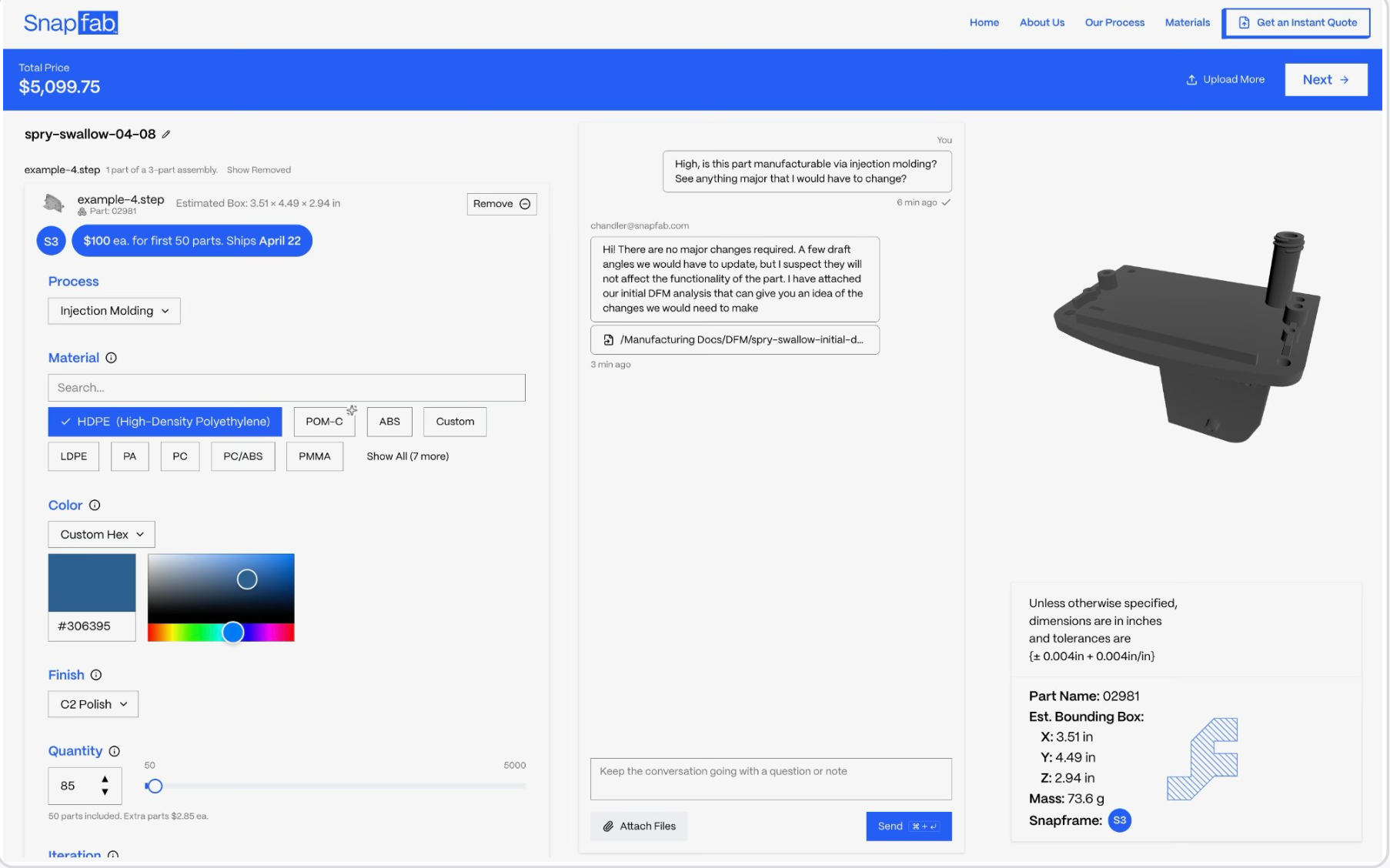Select the LDPE material chip

(74, 456)
